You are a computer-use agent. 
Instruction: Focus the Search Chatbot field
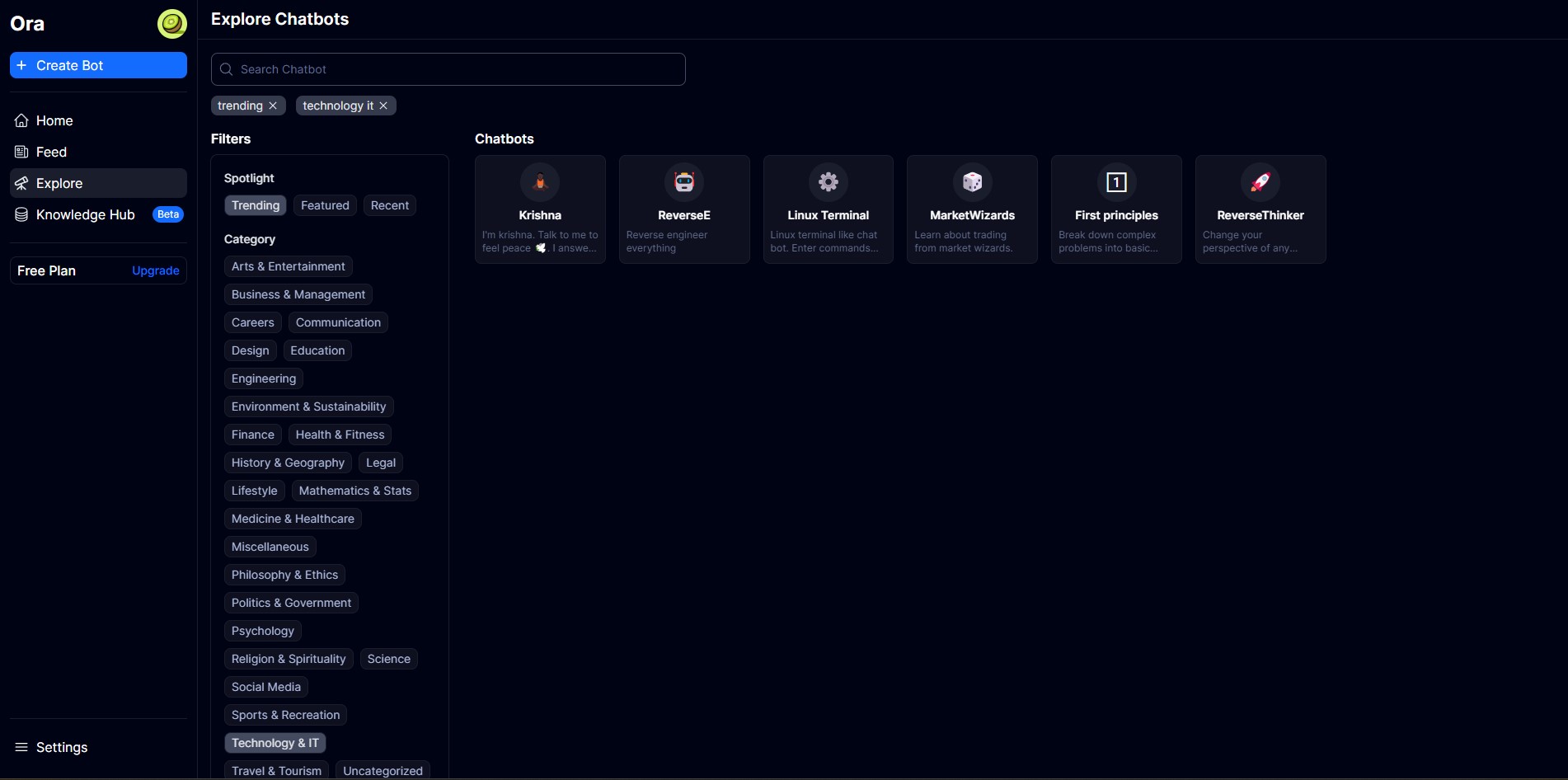click(448, 69)
